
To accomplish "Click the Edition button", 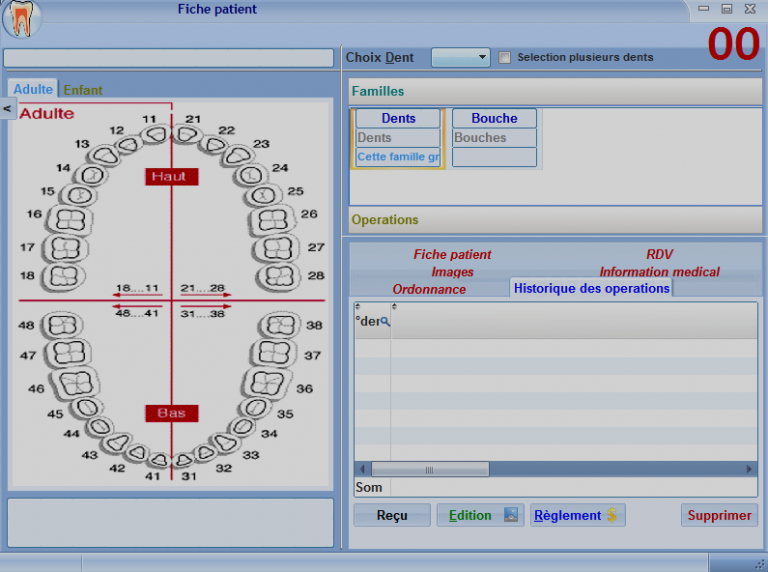I will coord(480,515).
